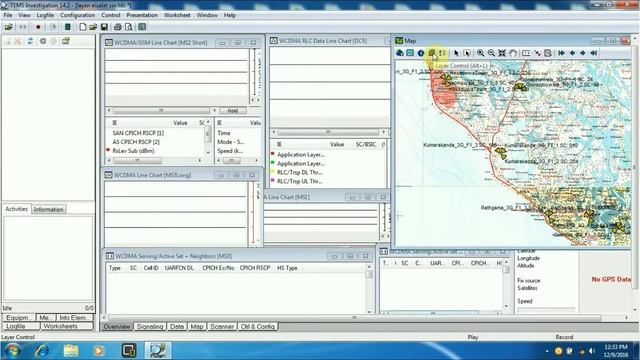Switch to the Scanner worksheet tab
This screenshot has width=640, height=360.
(222, 327)
